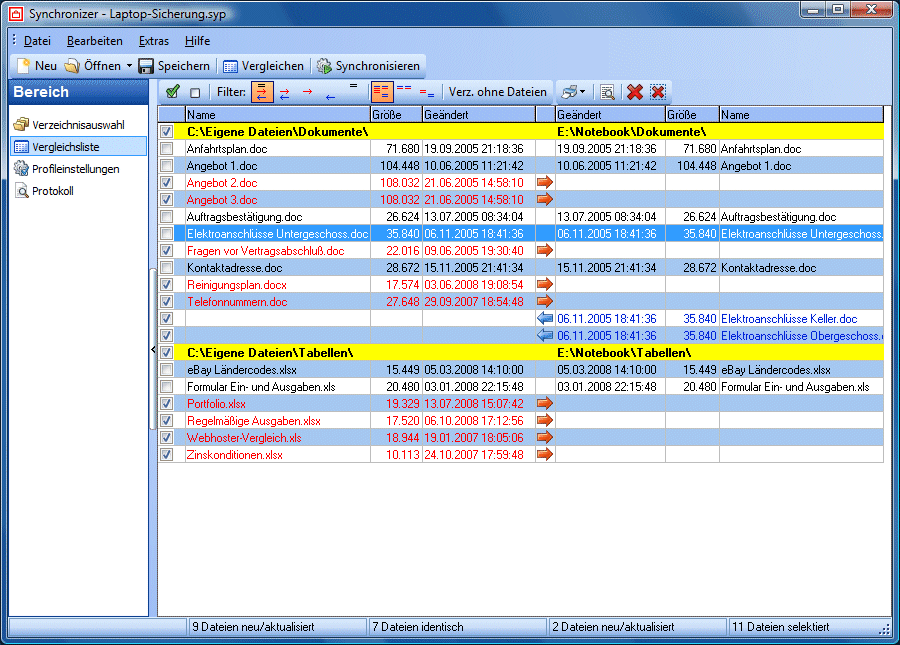
Task: Open a profile with the Öffnen button
Action: click(x=92, y=66)
